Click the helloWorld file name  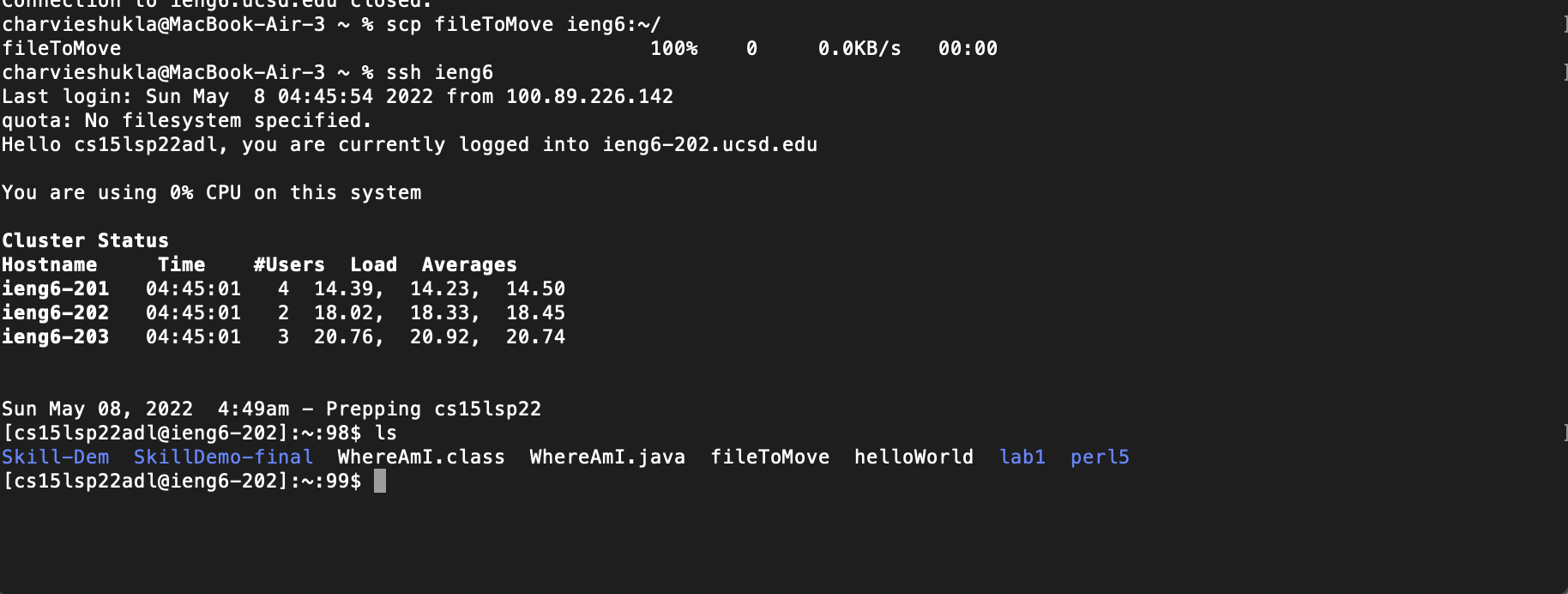pyautogui.click(x=914, y=457)
